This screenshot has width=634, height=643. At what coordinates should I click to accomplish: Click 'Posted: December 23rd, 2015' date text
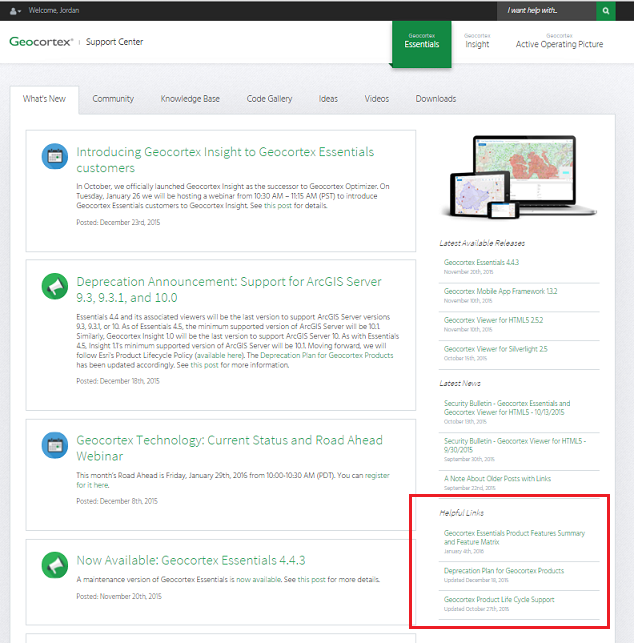coord(118,222)
